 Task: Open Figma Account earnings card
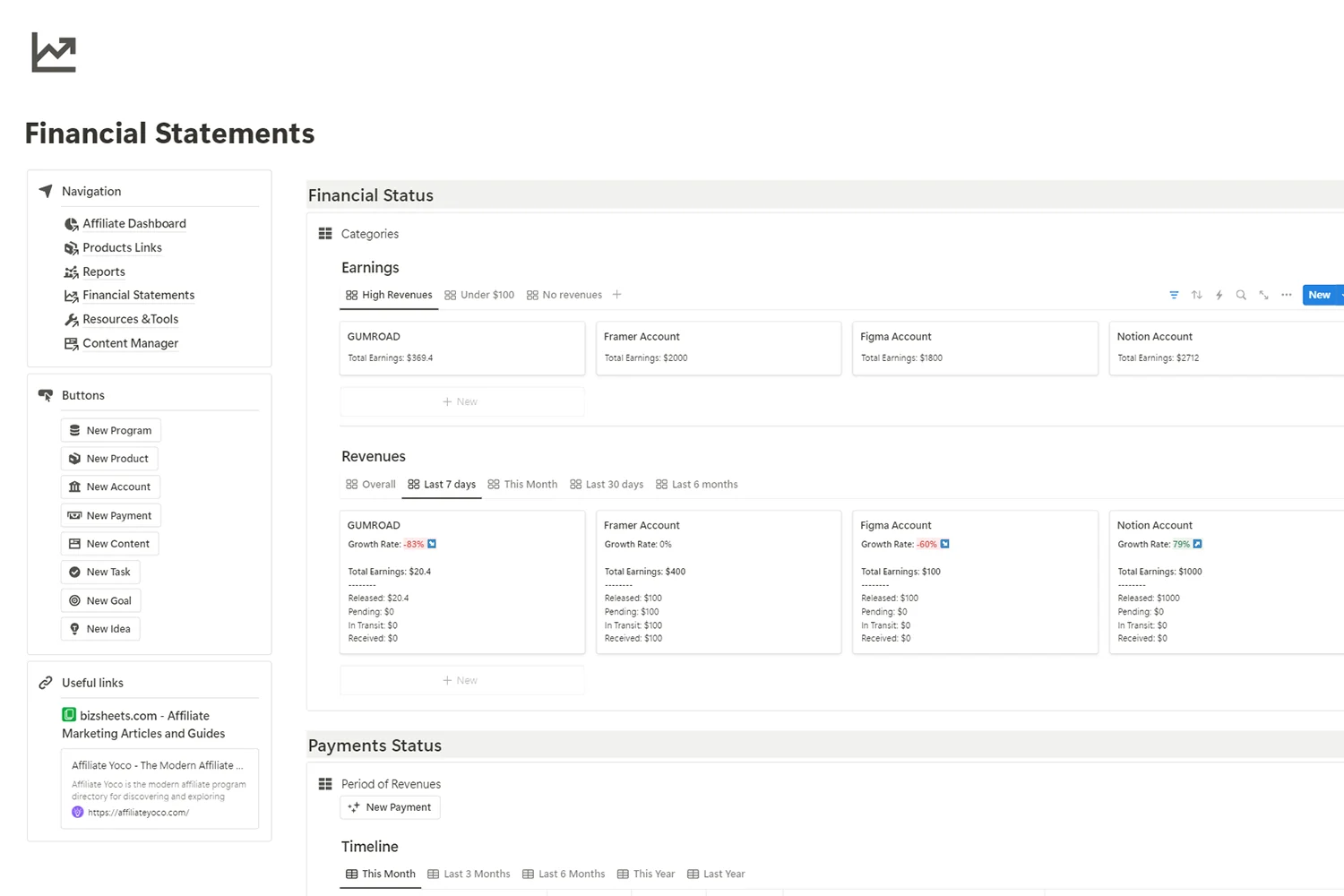[x=975, y=348]
